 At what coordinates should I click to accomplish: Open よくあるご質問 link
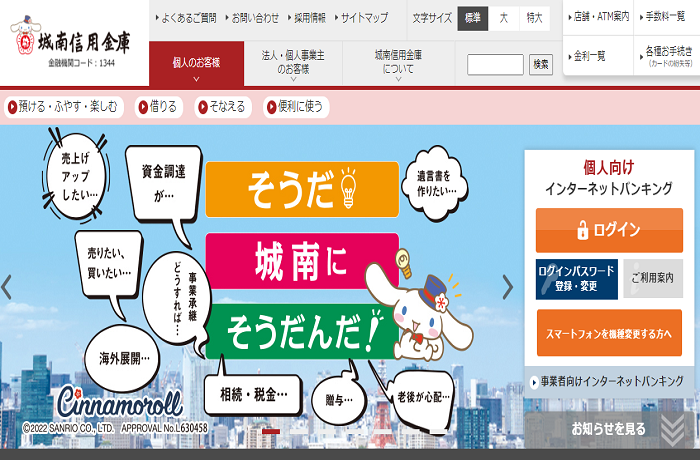click(x=186, y=18)
